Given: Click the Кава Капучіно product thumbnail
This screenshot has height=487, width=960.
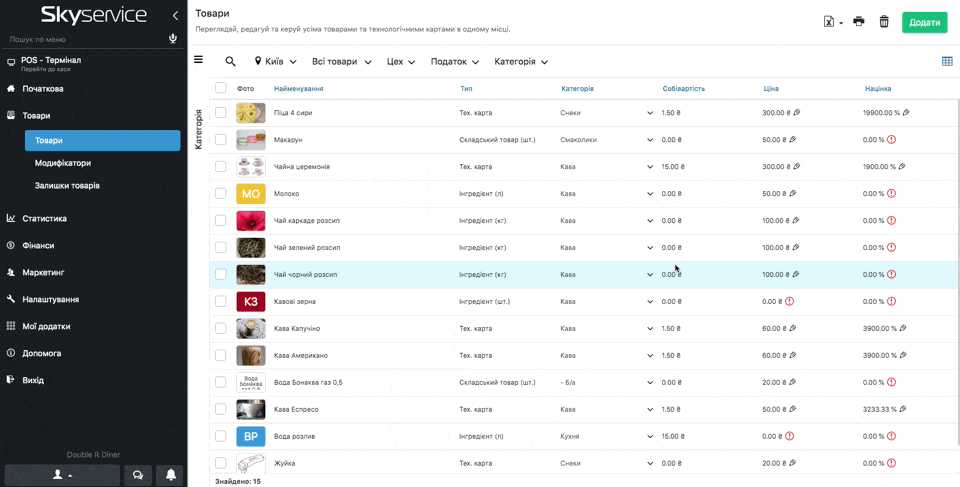Looking at the screenshot, I should pos(250,328).
